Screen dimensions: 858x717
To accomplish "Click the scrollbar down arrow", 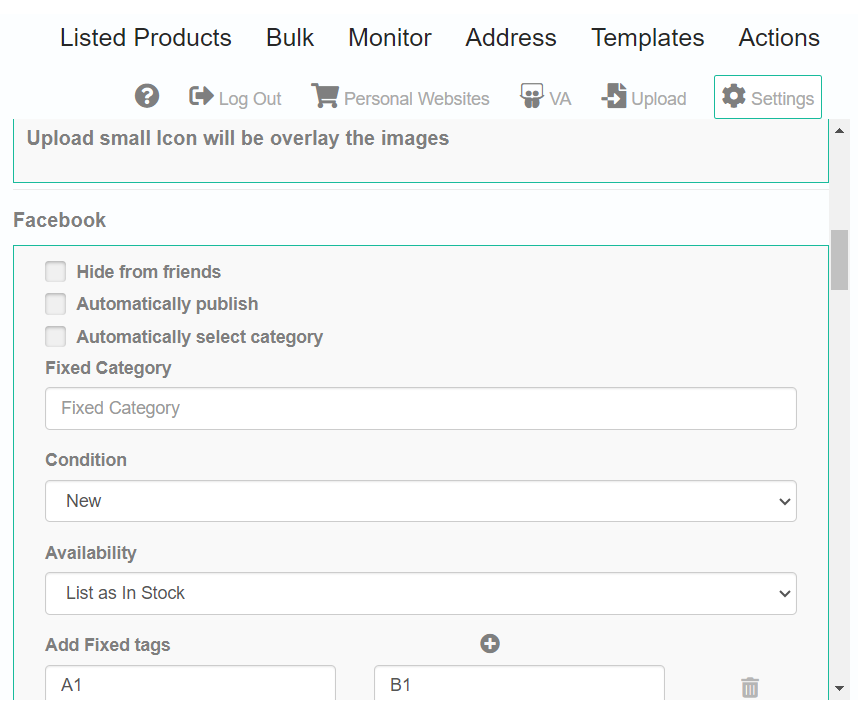I will (839, 689).
